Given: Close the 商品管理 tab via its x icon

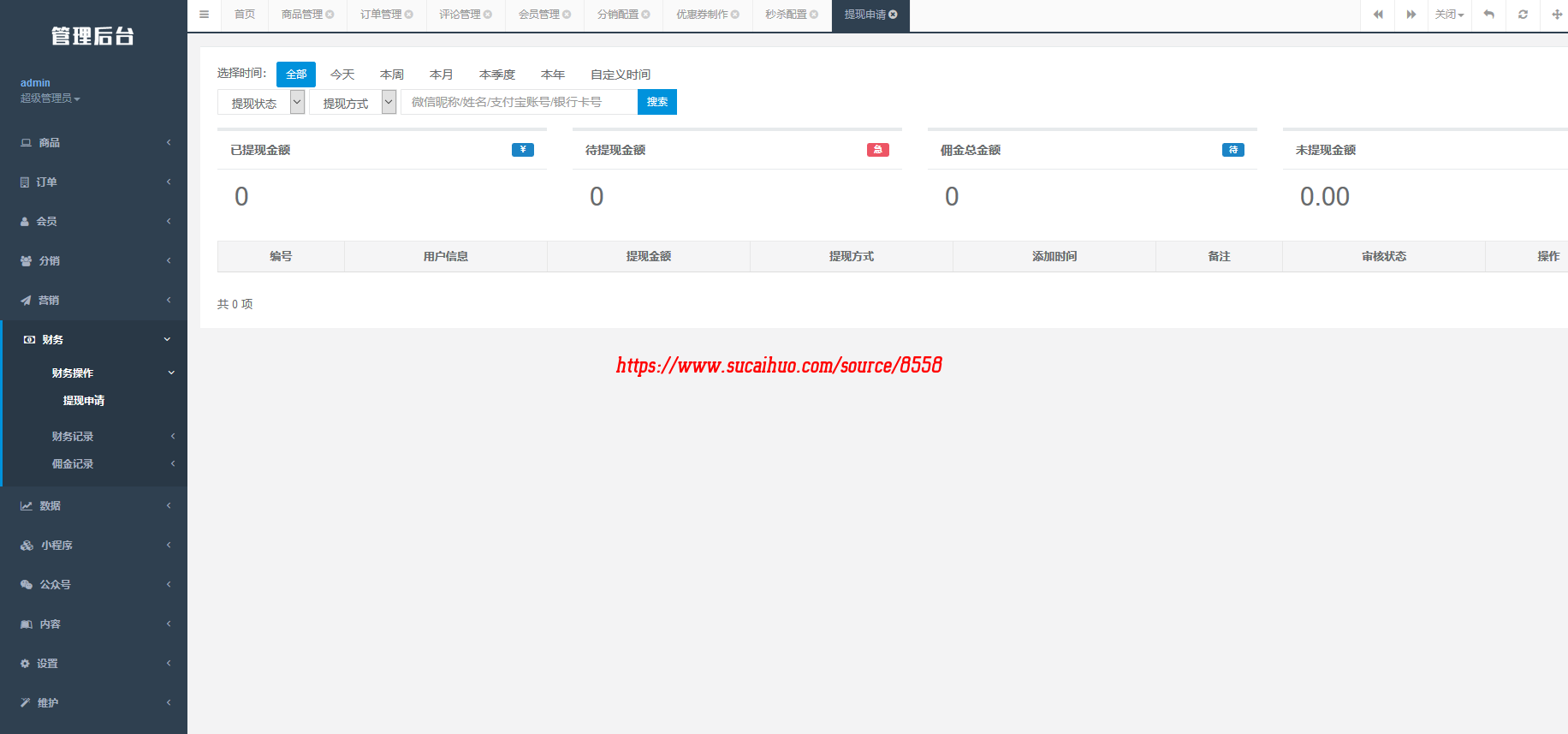Looking at the screenshot, I should (330, 15).
